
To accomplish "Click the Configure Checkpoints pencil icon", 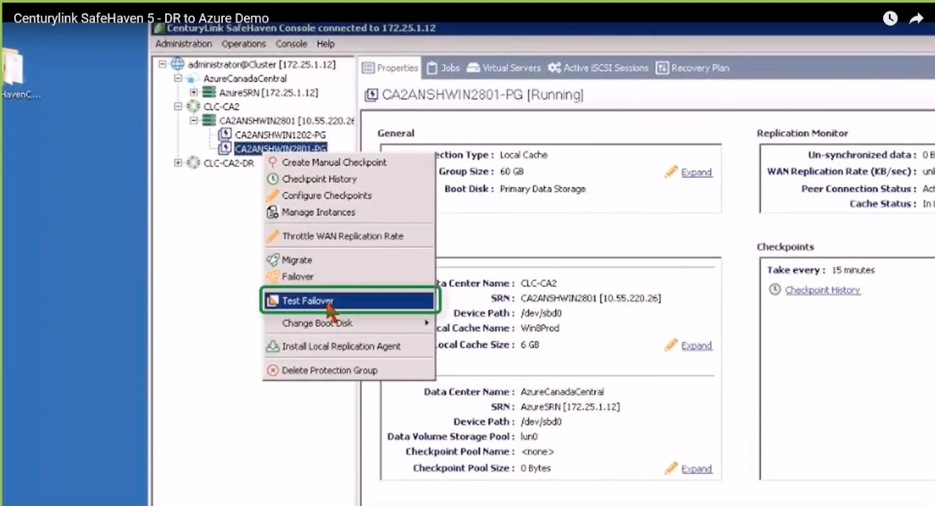I will tap(273, 195).
